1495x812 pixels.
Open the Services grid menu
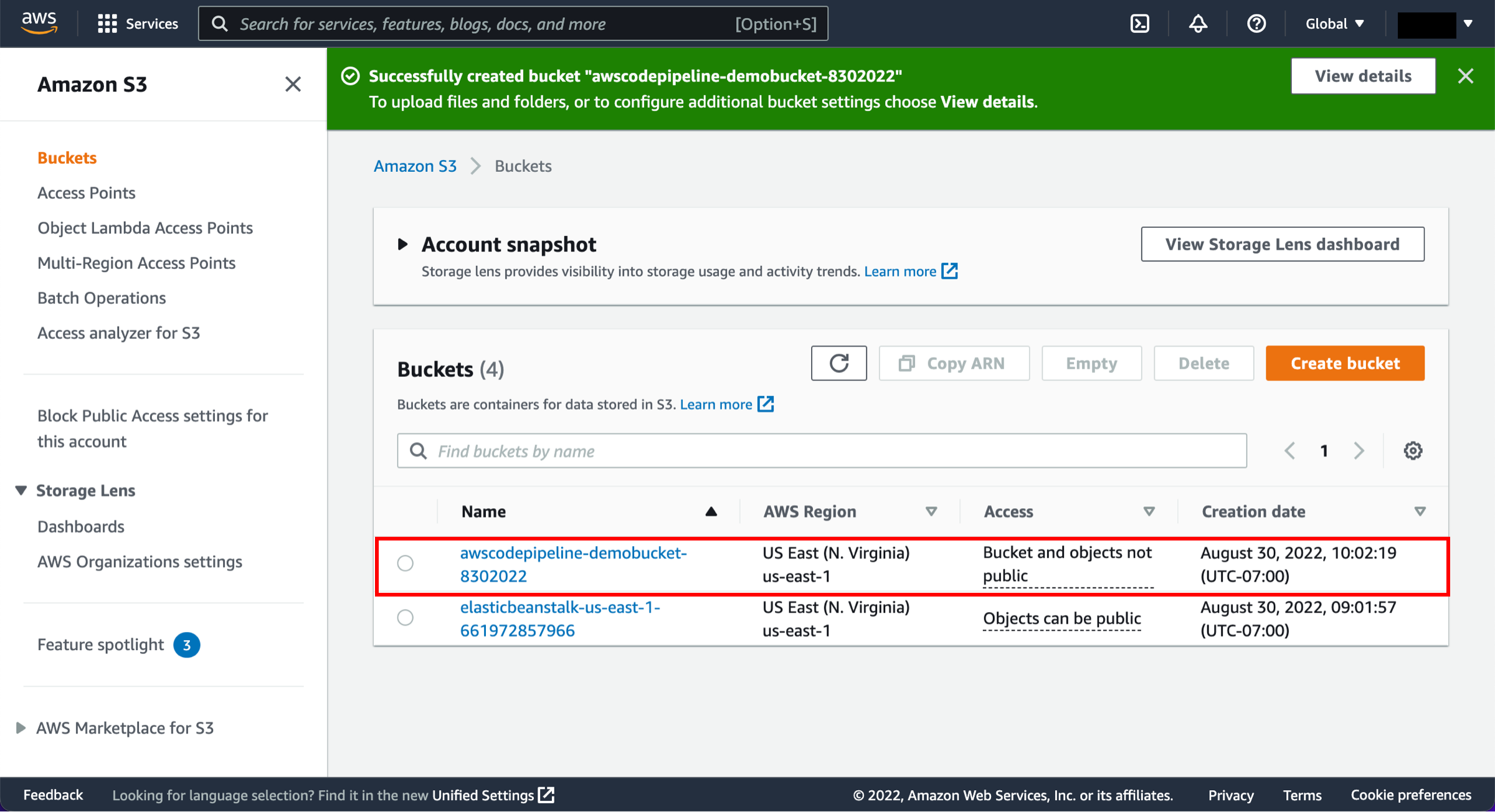coord(138,24)
